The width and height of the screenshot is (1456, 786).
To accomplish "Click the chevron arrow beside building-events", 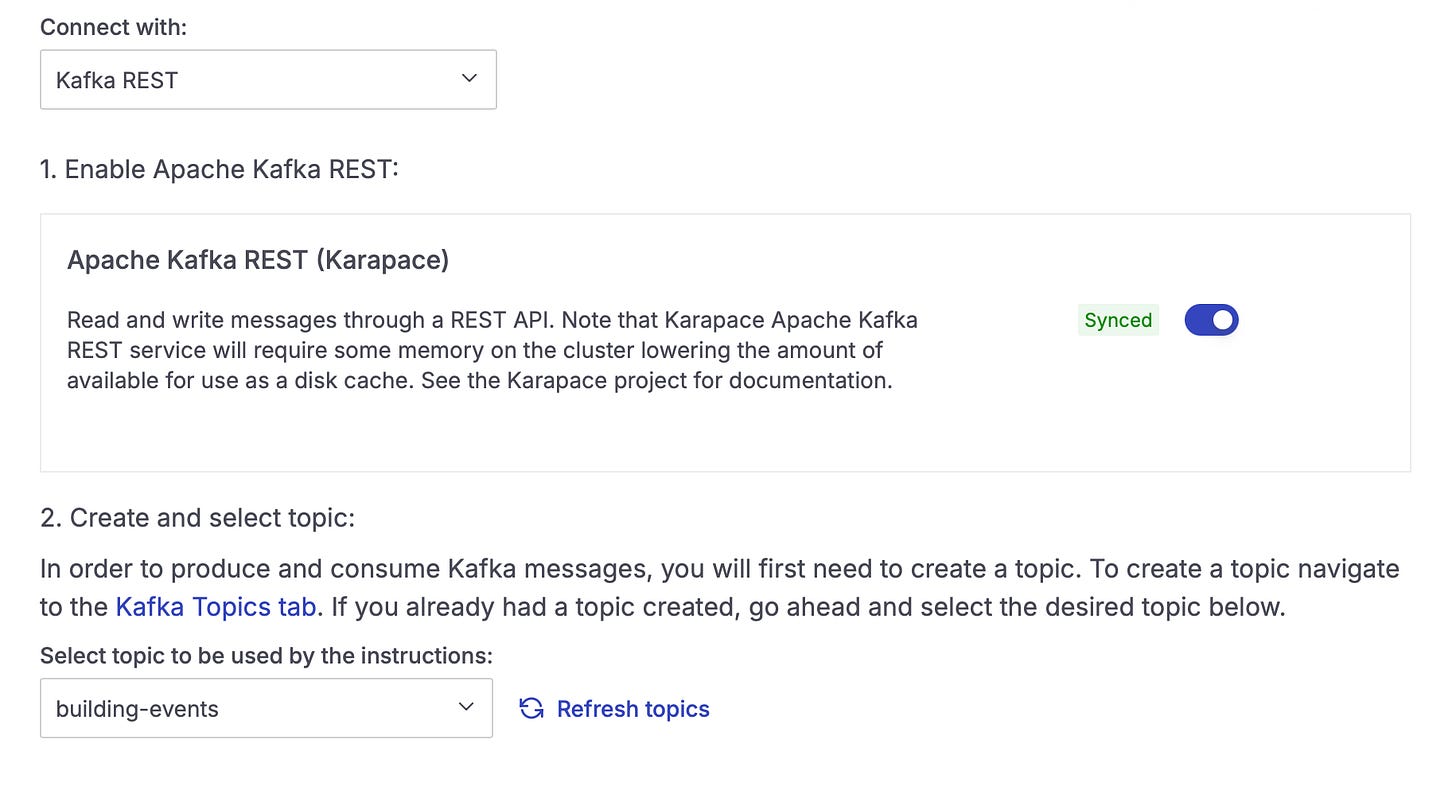I will tap(465, 708).
